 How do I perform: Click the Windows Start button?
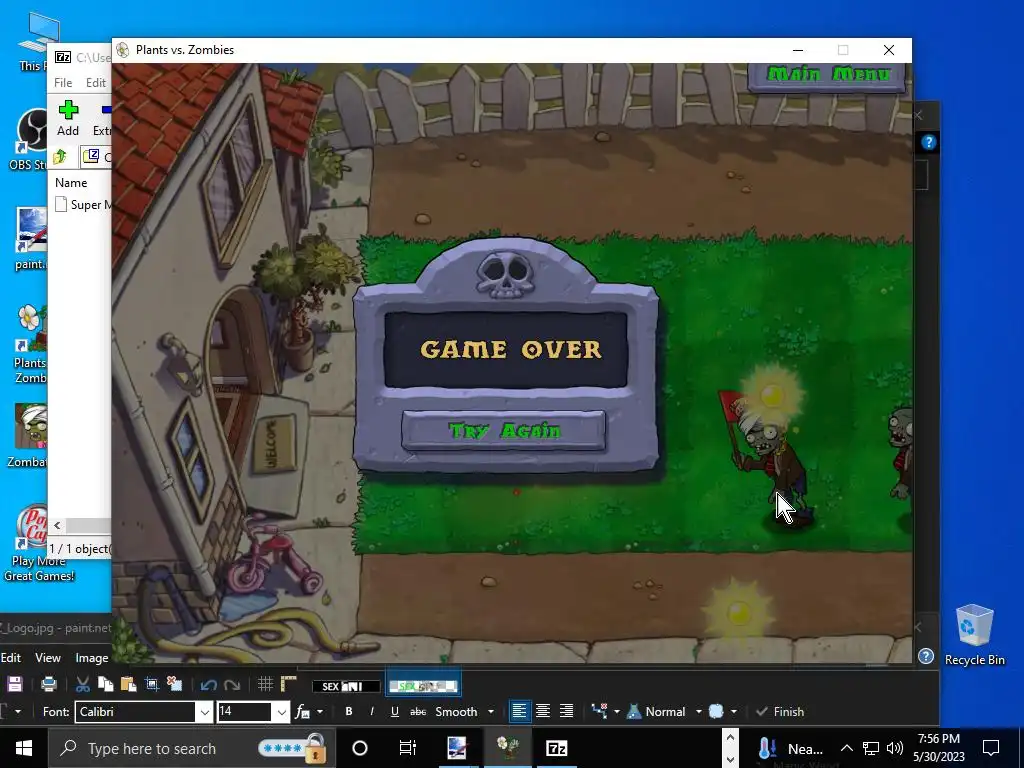click(x=24, y=748)
